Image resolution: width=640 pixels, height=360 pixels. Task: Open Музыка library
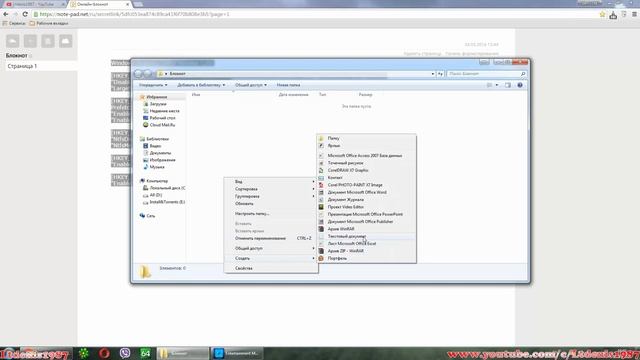pyautogui.click(x=157, y=167)
